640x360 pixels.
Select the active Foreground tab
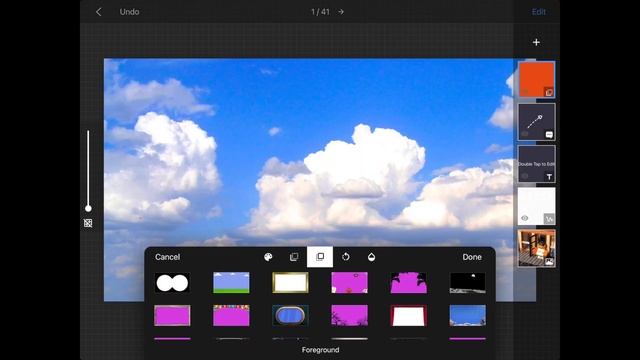(x=320, y=257)
